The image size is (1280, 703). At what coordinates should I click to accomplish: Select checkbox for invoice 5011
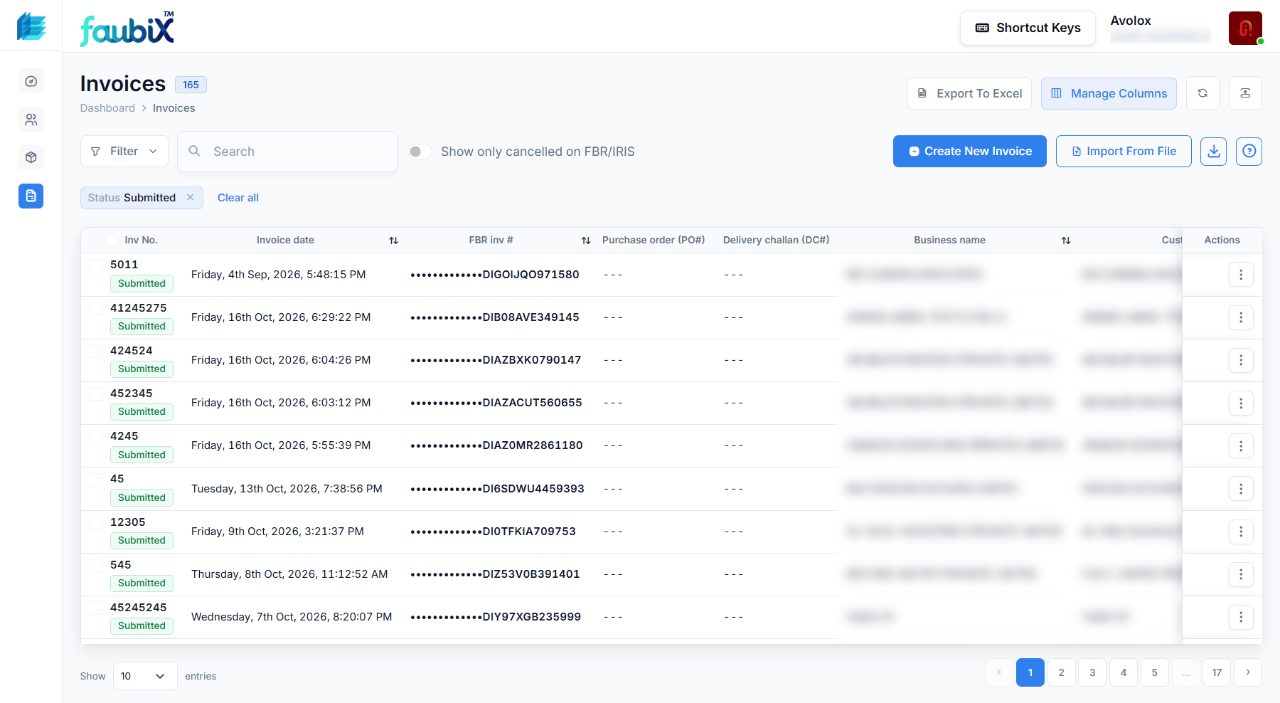(96, 265)
